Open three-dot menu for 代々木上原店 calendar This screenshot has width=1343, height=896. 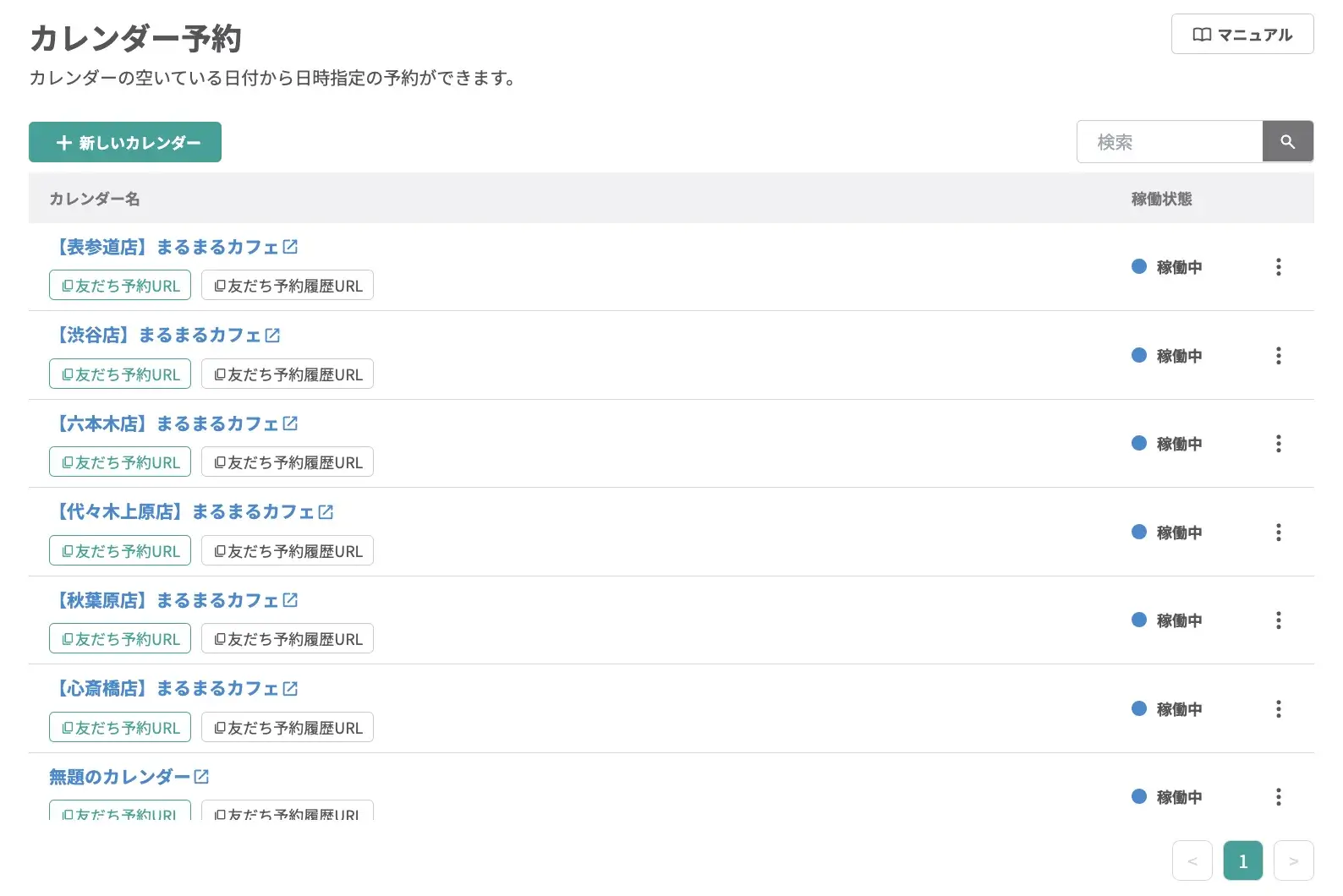[x=1278, y=533]
